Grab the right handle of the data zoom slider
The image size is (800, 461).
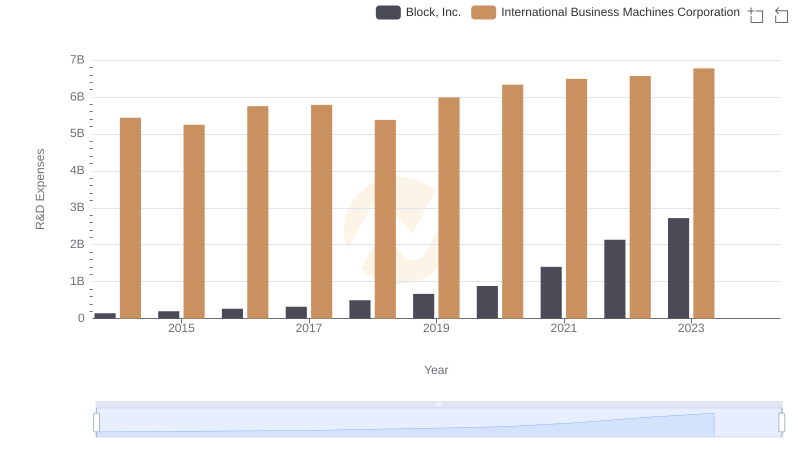781,423
